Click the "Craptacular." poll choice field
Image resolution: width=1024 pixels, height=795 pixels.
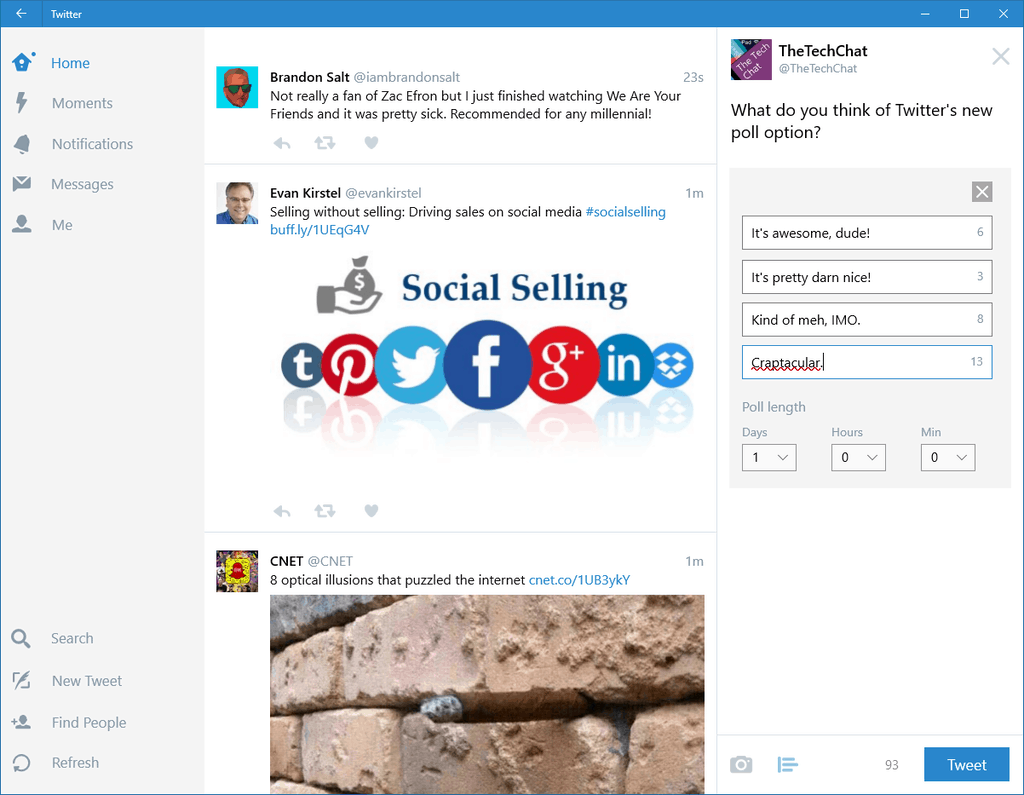(867, 362)
